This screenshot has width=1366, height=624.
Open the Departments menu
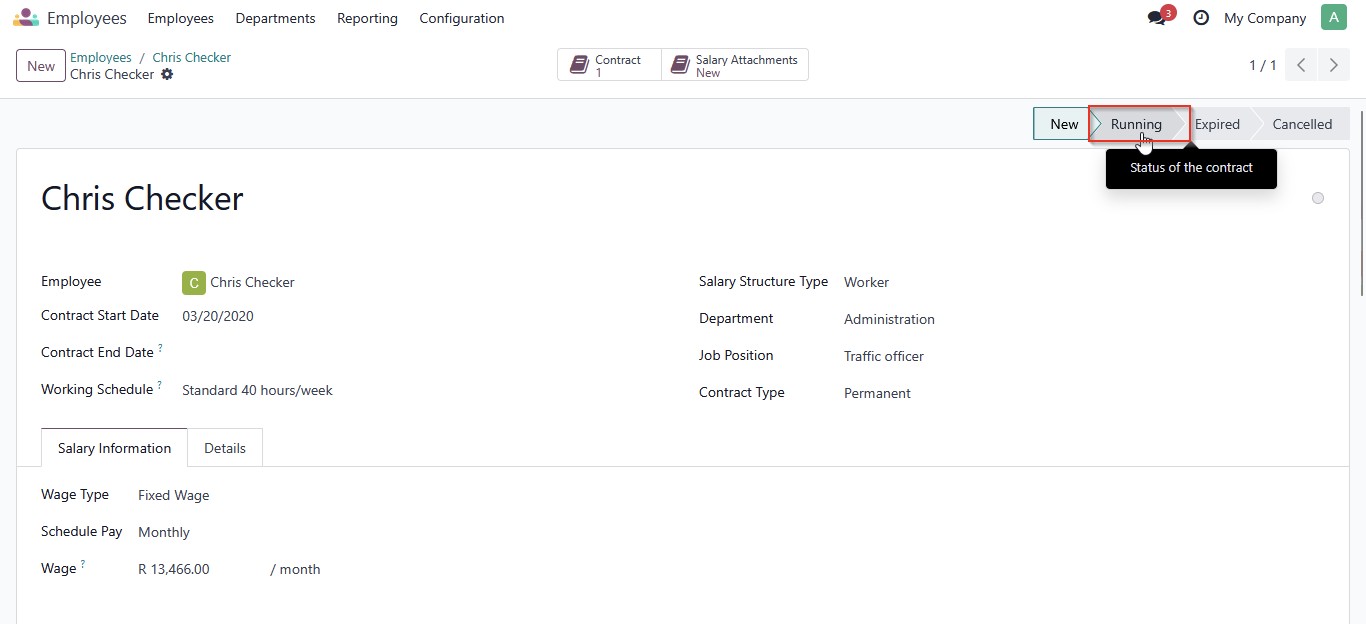coord(275,18)
